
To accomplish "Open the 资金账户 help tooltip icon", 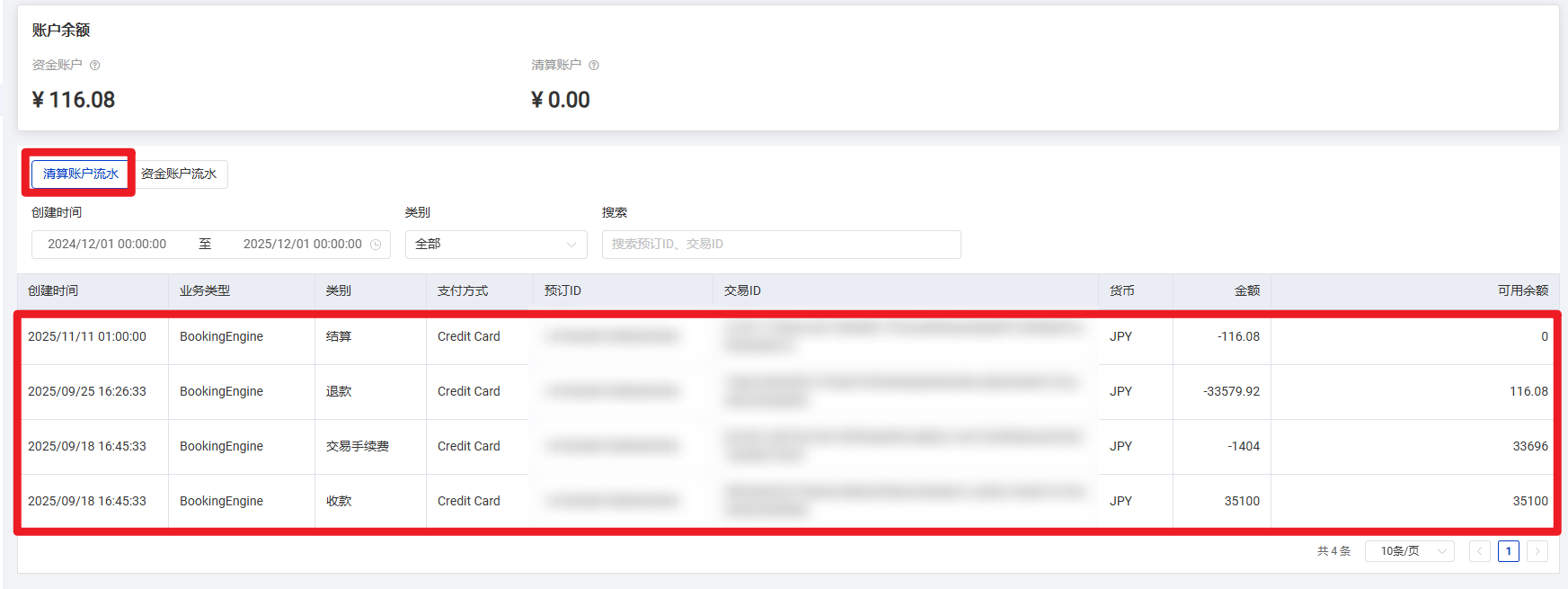I will [95, 65].
